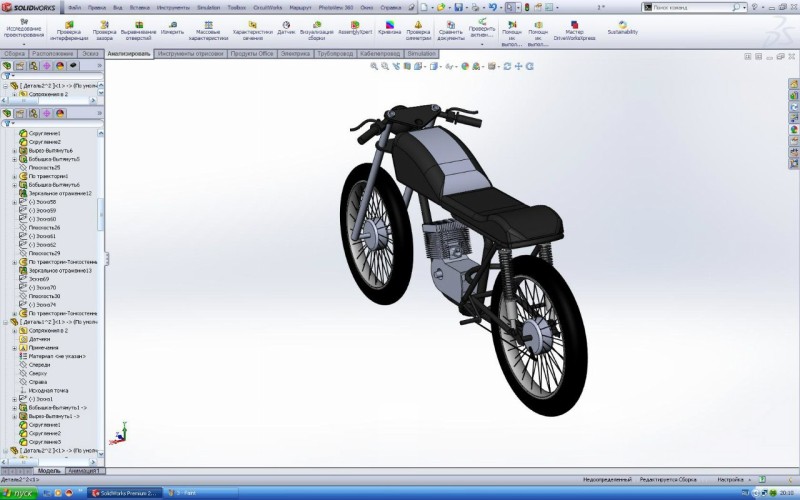The height and width of the screenshot is (500, 800).
Task: Open the Вставка menu
Action: tap(139, 8)
